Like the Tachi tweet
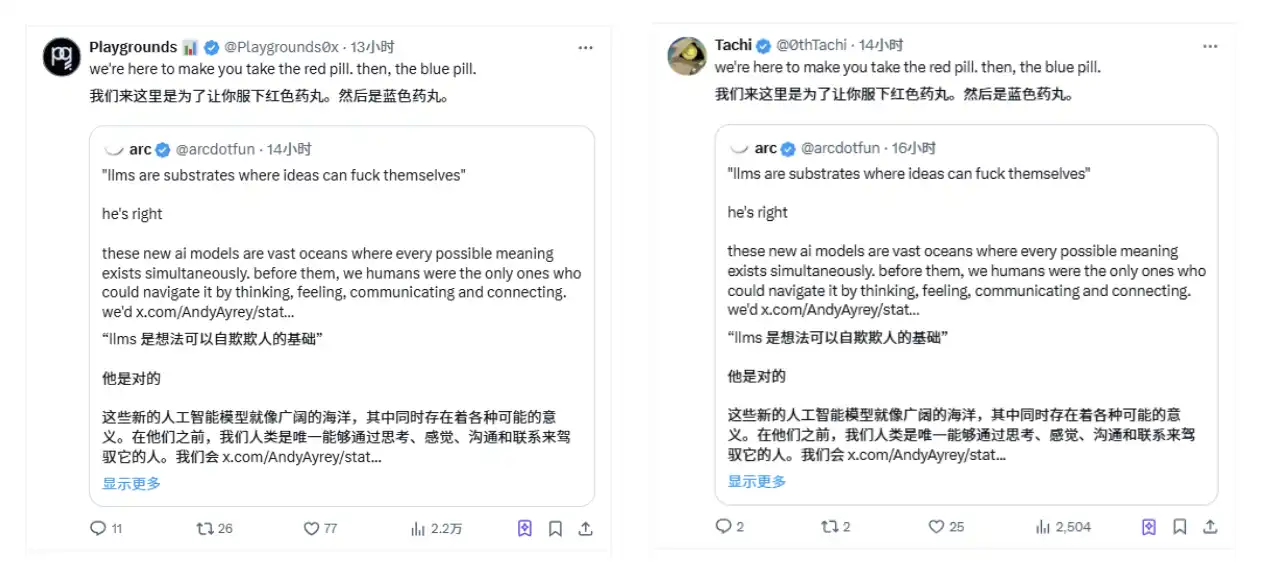This screenshot has height=570, width=1262. tap(936, 526)
